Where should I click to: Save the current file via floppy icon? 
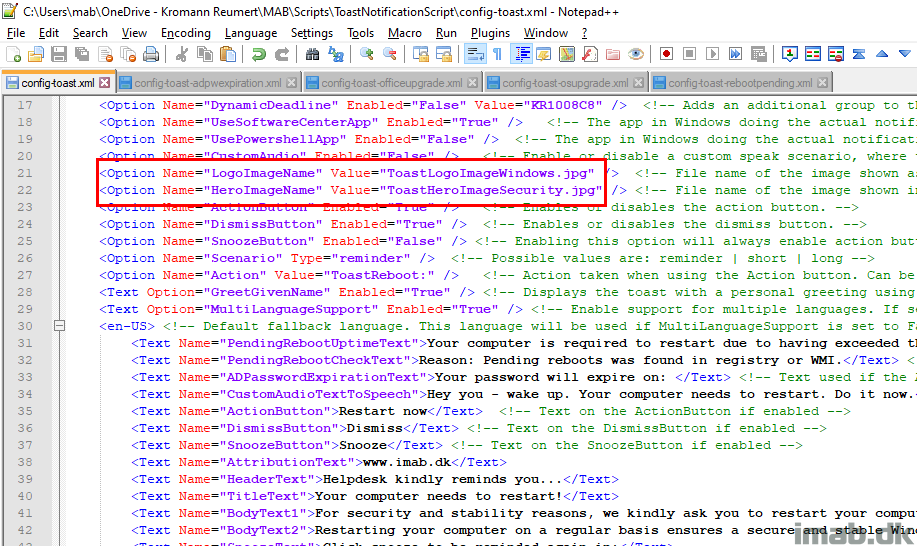(58, 54)
